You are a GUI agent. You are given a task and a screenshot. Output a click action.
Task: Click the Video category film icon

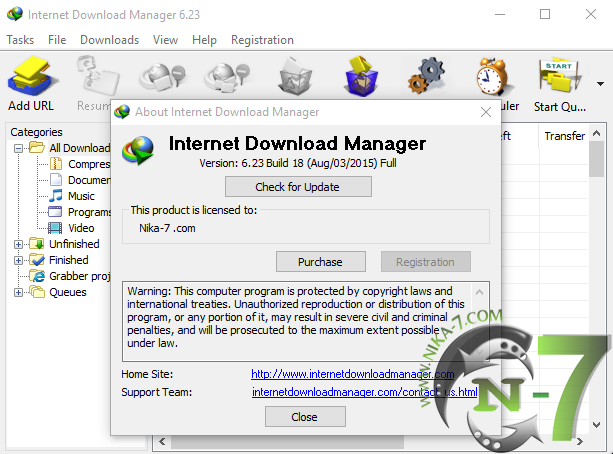click(x=55, y=228)
